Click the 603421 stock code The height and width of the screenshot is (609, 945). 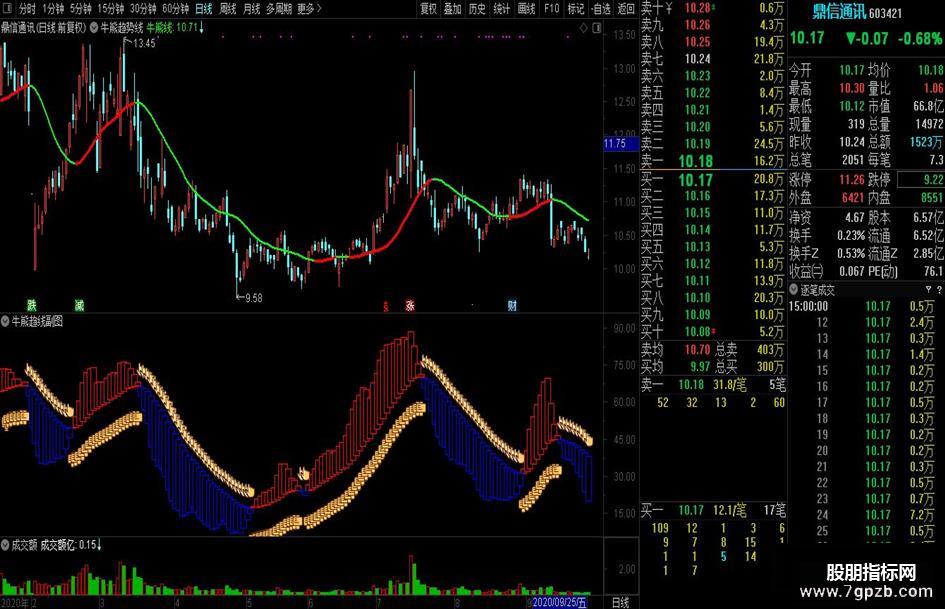tap(885, 13)
